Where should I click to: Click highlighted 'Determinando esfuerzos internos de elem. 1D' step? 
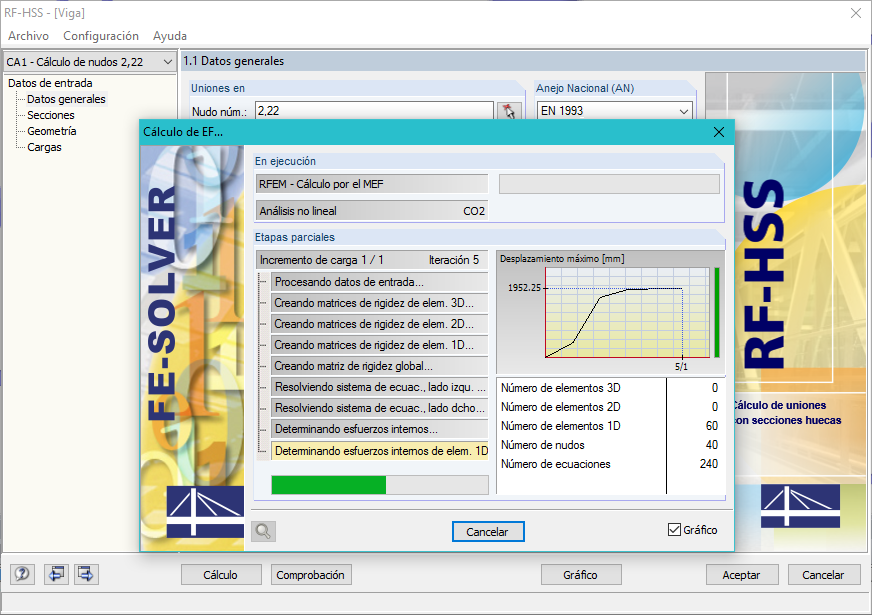379,451
